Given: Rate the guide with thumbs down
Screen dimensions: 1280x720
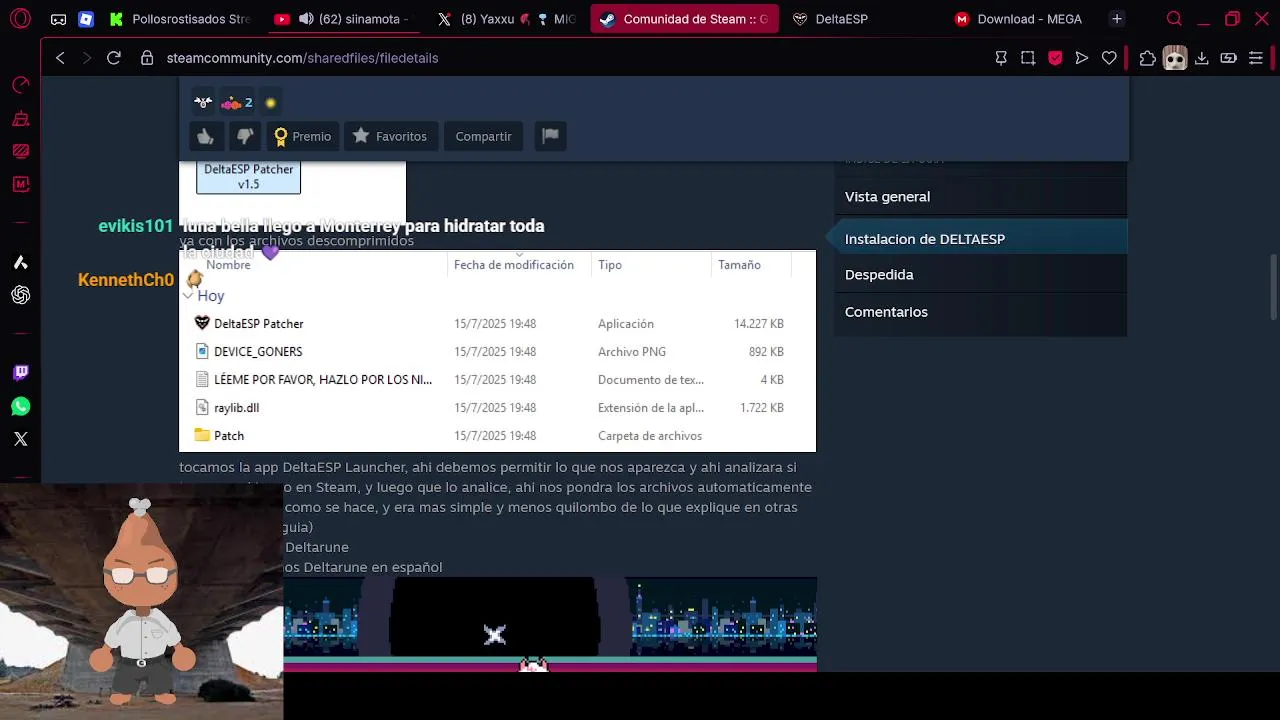Looking at the screenshot, I should click(x=244, y=136).
